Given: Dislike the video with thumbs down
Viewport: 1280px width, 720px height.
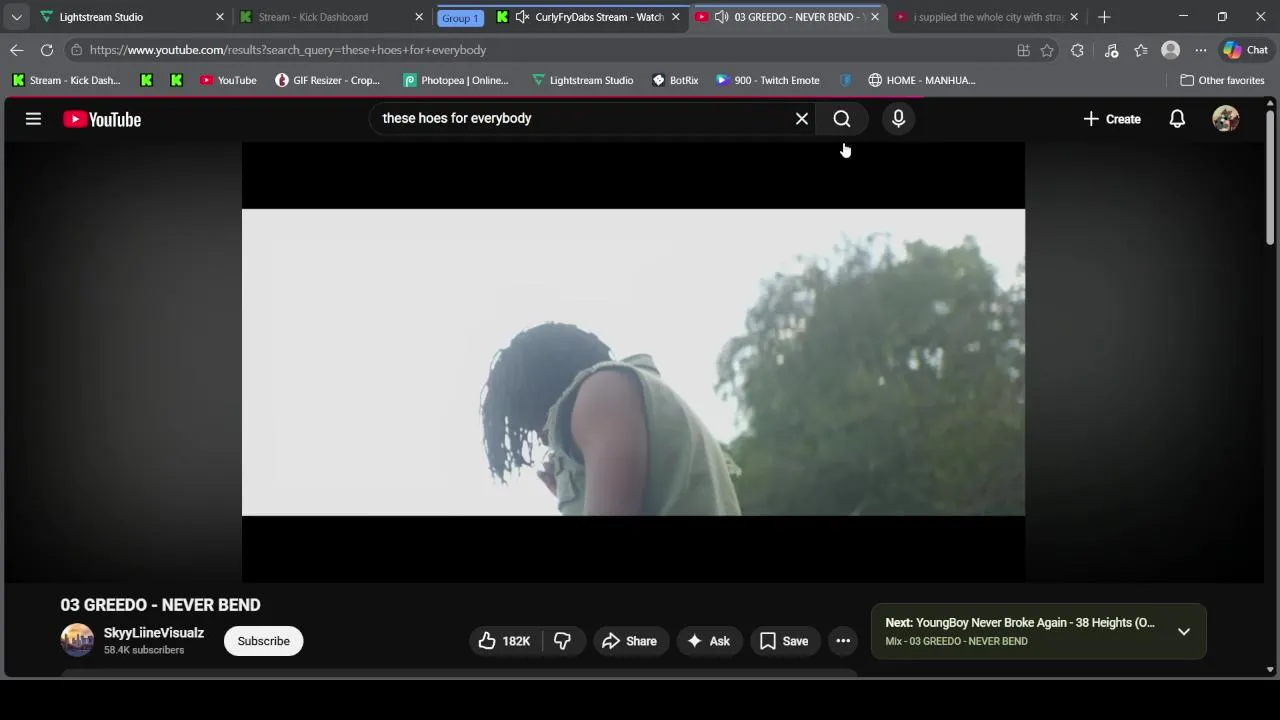Looking at the screenshot, I should pyautogui.click(x=563, y=641).
